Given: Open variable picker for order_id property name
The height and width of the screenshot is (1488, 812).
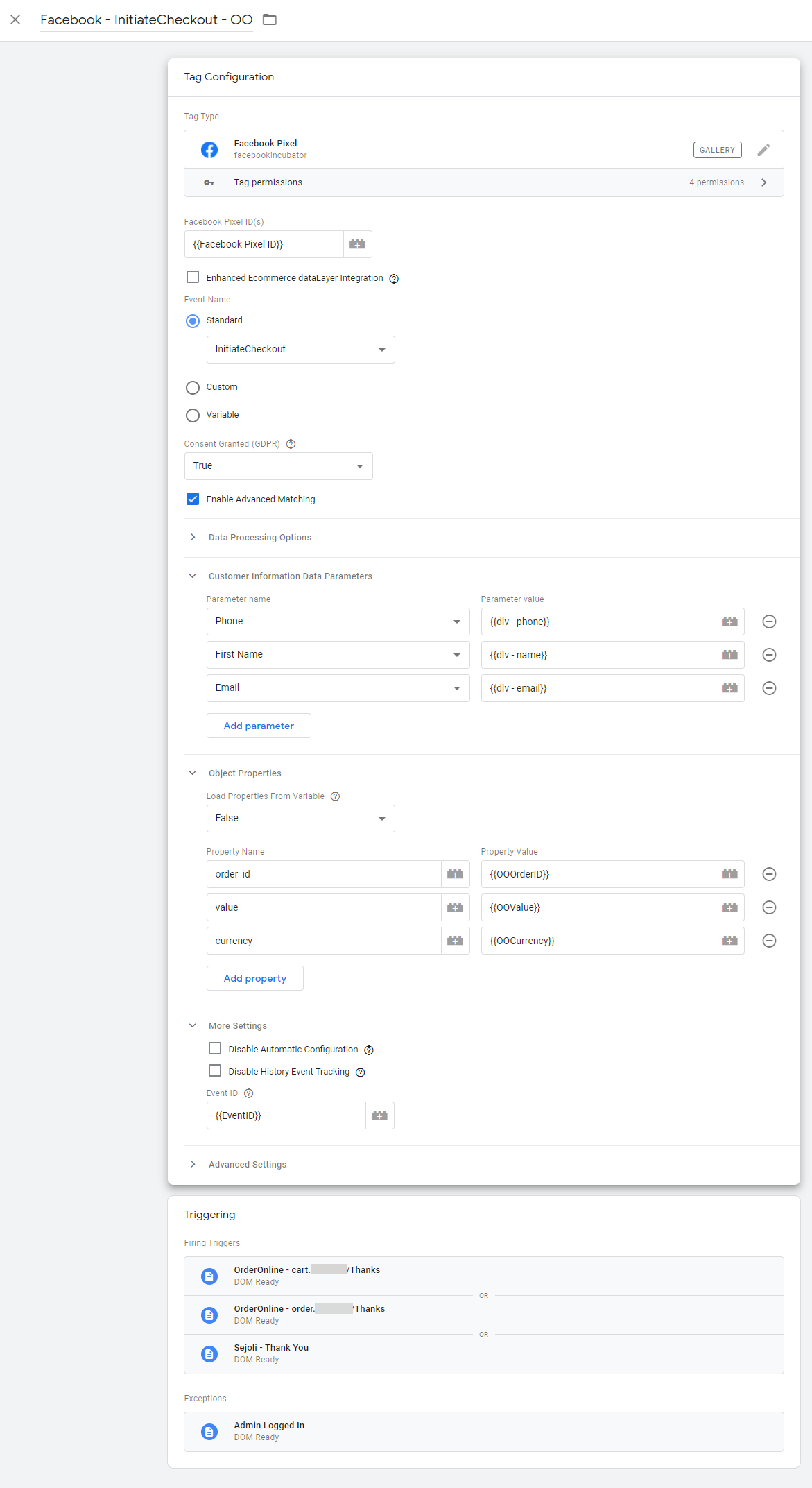Looking at the screenshot, I should tap(455, 874).
